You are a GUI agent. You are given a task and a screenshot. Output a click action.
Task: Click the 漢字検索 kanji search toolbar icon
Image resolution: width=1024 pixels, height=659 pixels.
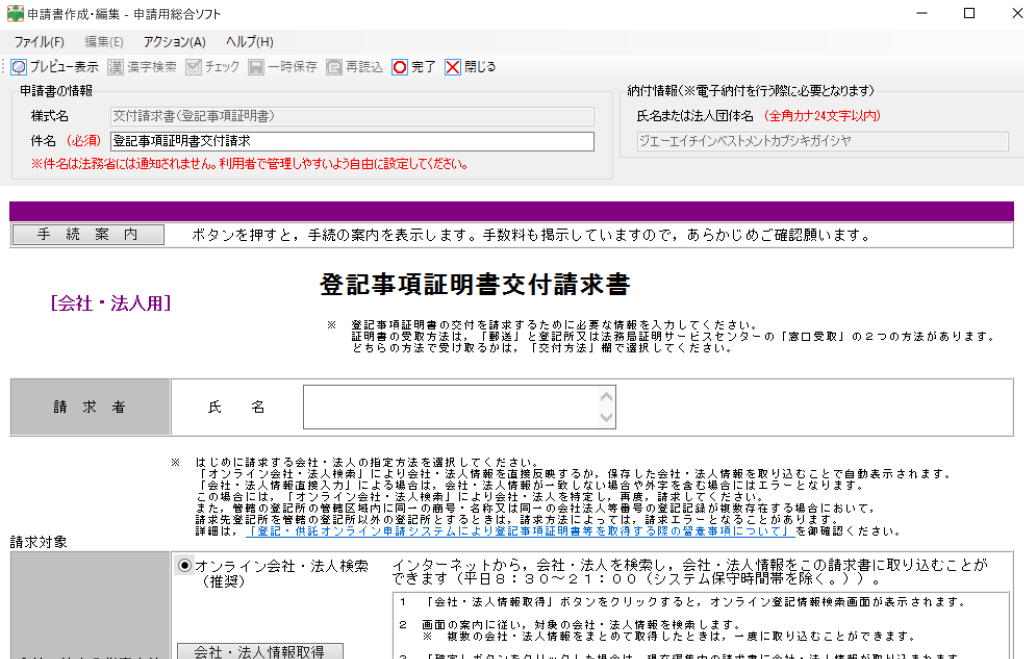[116, 67]
